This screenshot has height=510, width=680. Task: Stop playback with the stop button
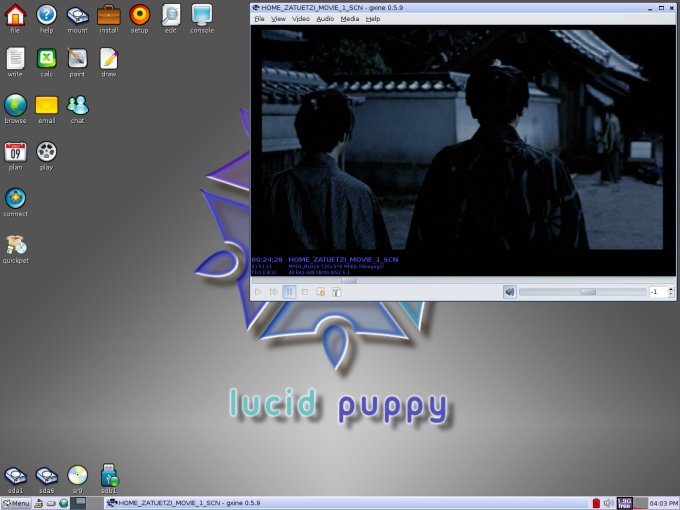pyautogui.click(x=305, y=292)
